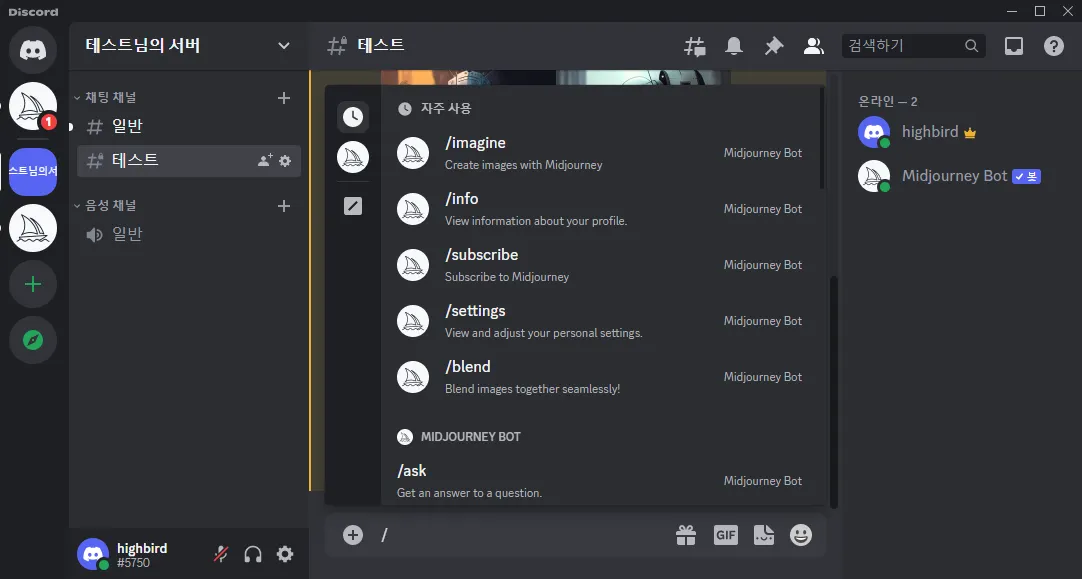This screenshot has height=579, width=1082.
Task: Open Midjourney server with notification badge
Action: coord(32,106)
